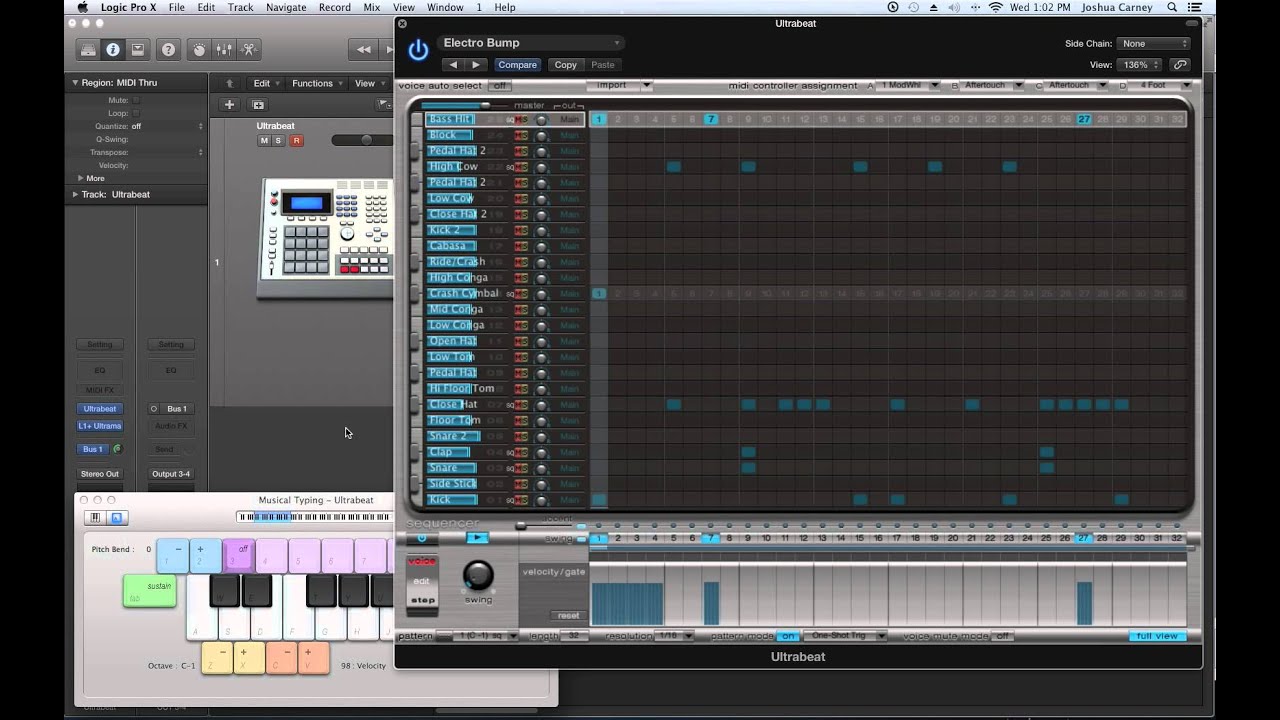Viewport: 1280px width, 720px height.
Task: Open the Apple menu
Action: tap(83, 7)
